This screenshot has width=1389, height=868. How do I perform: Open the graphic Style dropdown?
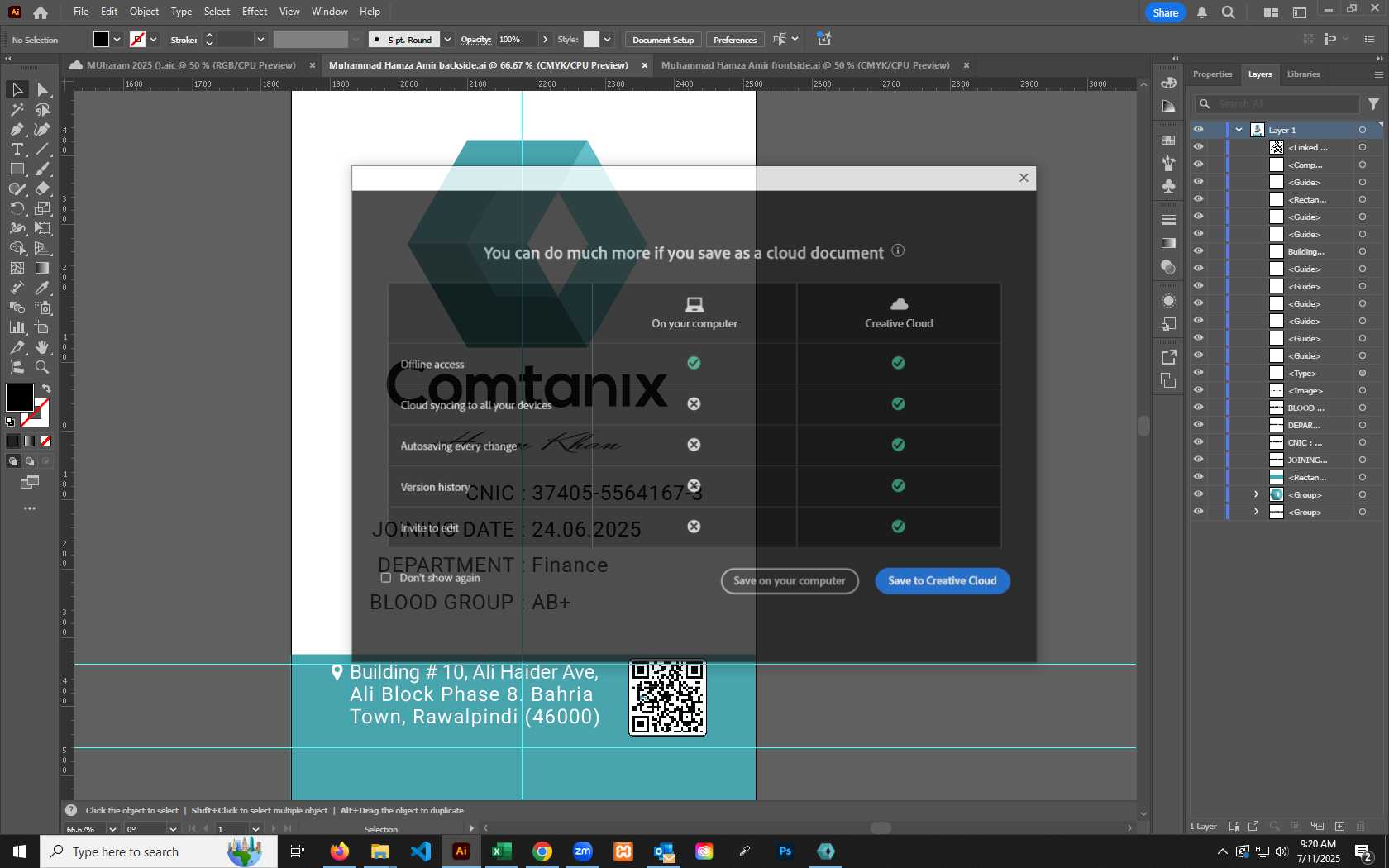tap(607, 39)
